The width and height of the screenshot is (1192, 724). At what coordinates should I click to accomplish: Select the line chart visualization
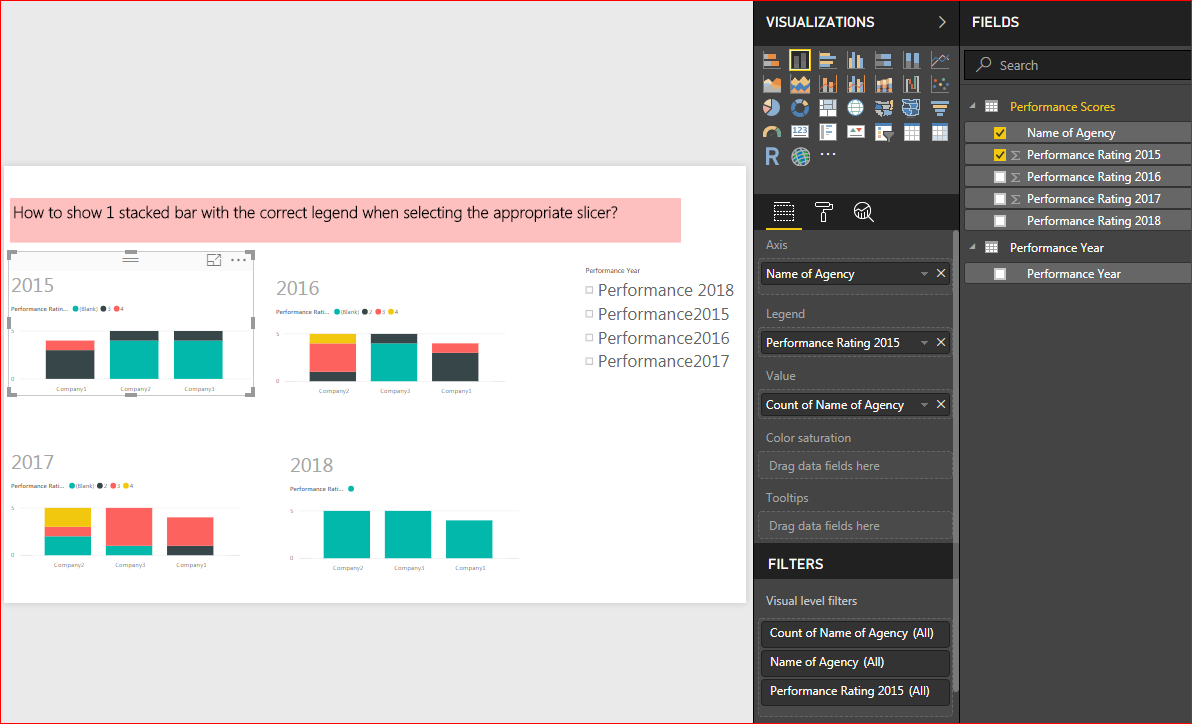(940, 60)
